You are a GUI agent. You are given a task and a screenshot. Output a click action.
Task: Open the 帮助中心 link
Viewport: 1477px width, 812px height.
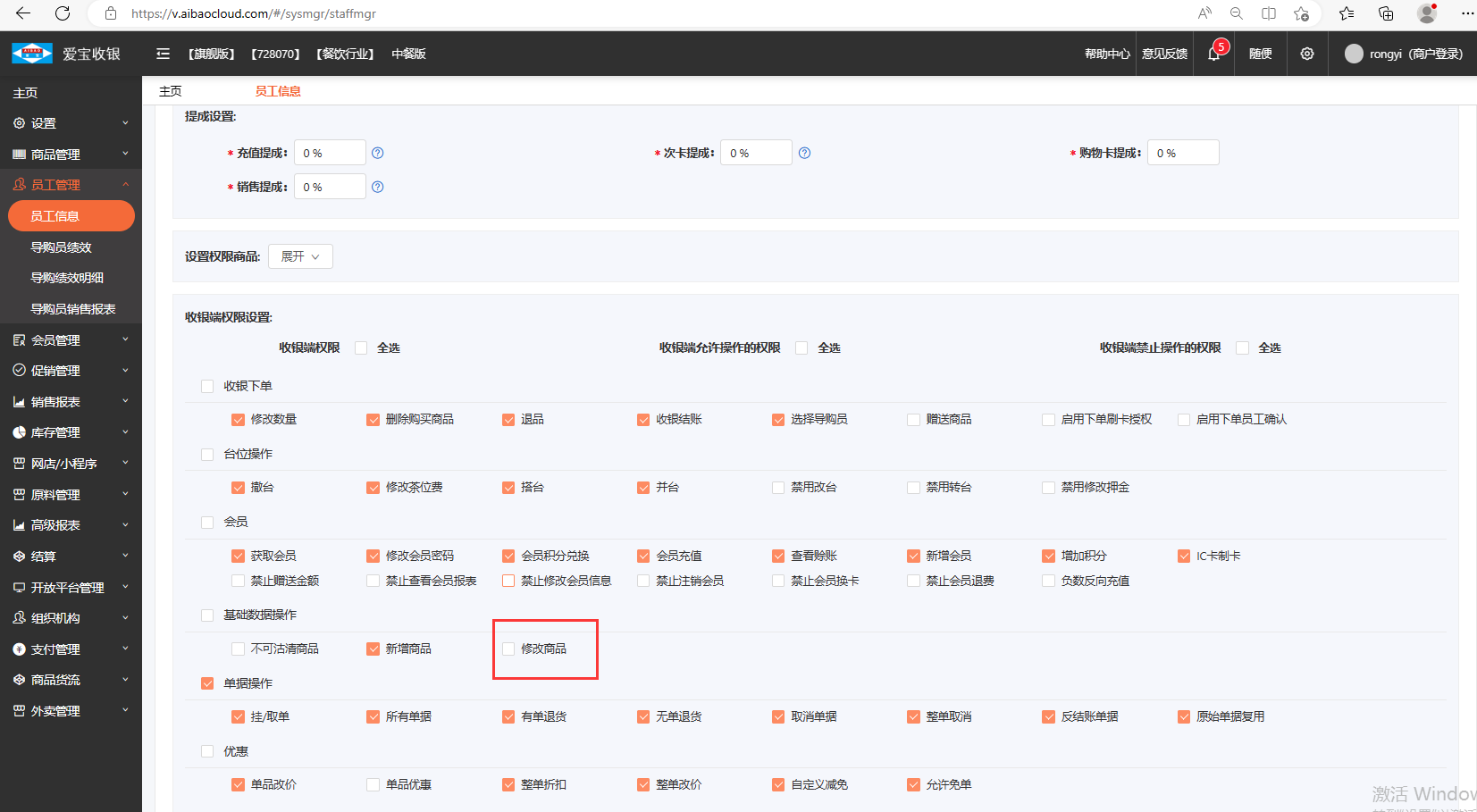click(1106, 54)
